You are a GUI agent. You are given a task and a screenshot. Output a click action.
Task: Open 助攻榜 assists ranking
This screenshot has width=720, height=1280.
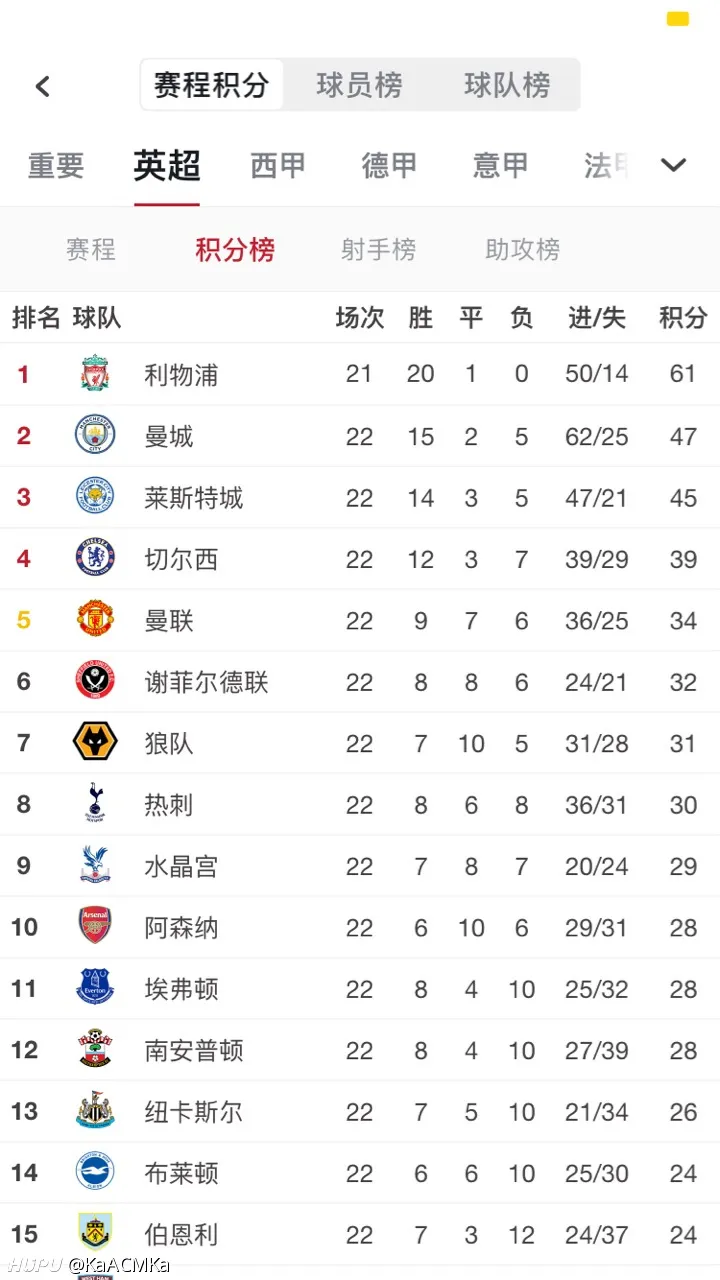[522, 250]
